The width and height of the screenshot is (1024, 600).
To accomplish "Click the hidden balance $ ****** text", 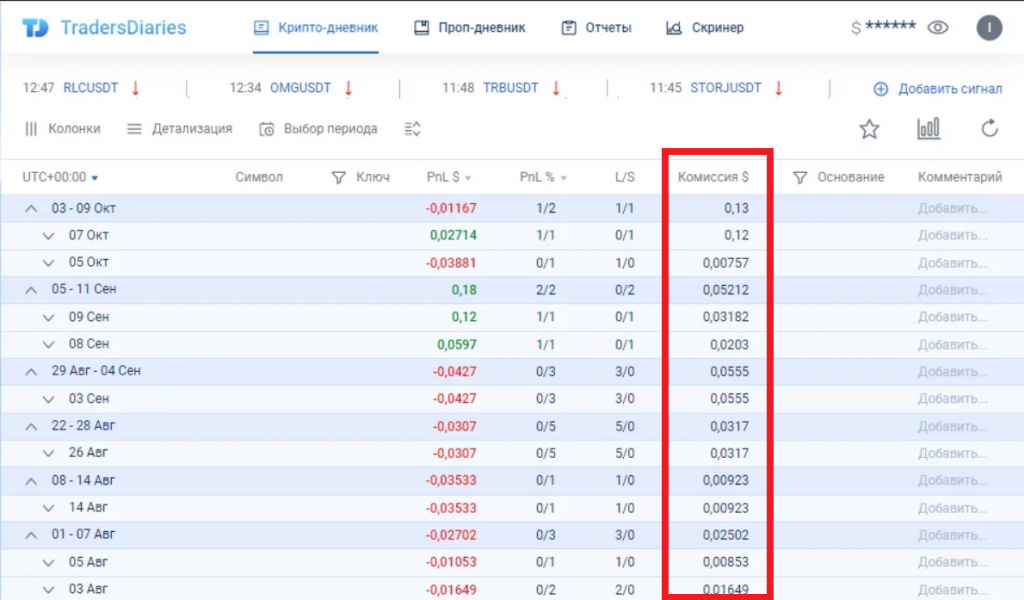I will [x=884, y=27].
